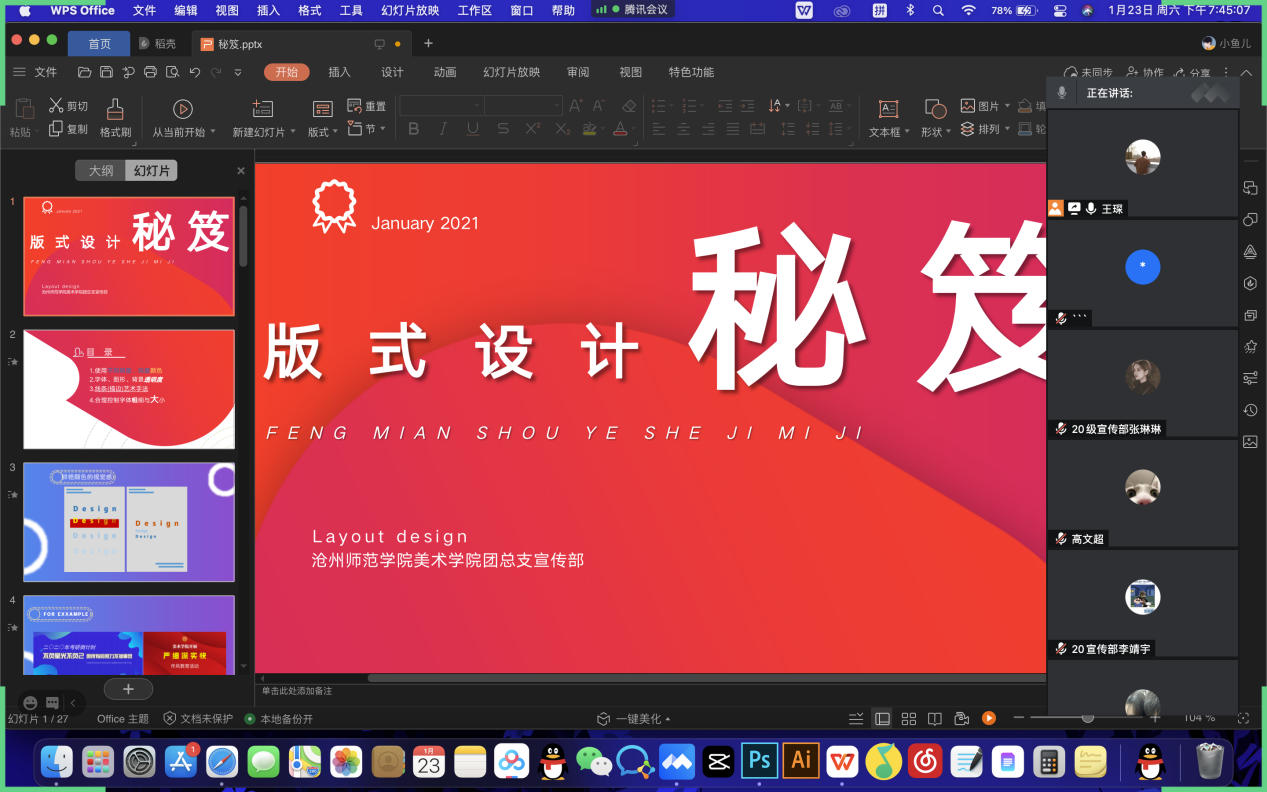Image resolution: width=1267 pixels, height=792 pixels.
Task: Open the Shapes (形状) dropdown arrow
Action: click(949, 132)
